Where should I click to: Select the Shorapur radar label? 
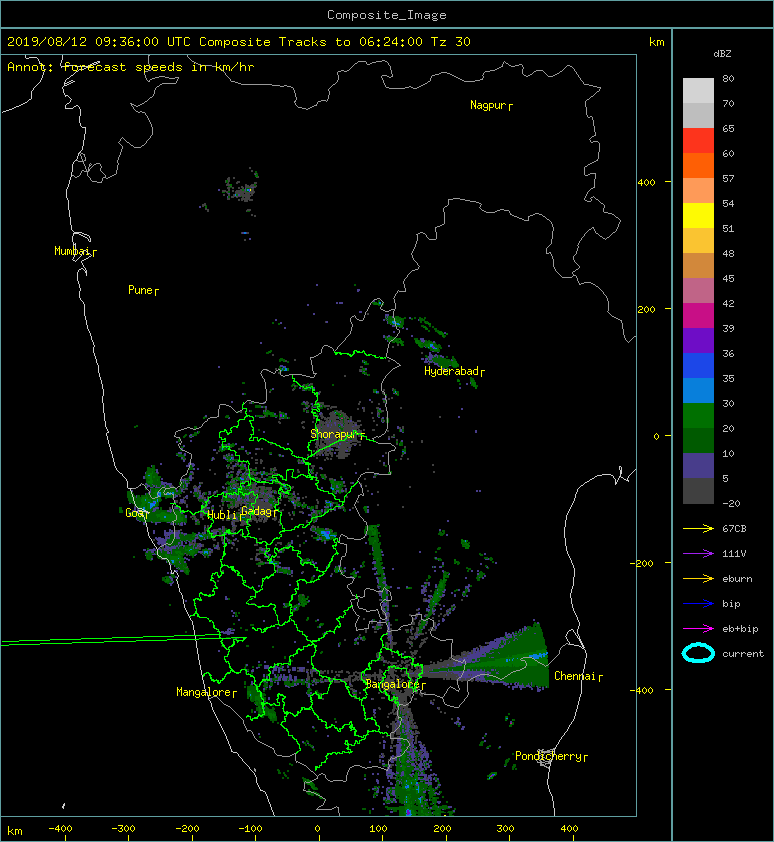[337, 434]
